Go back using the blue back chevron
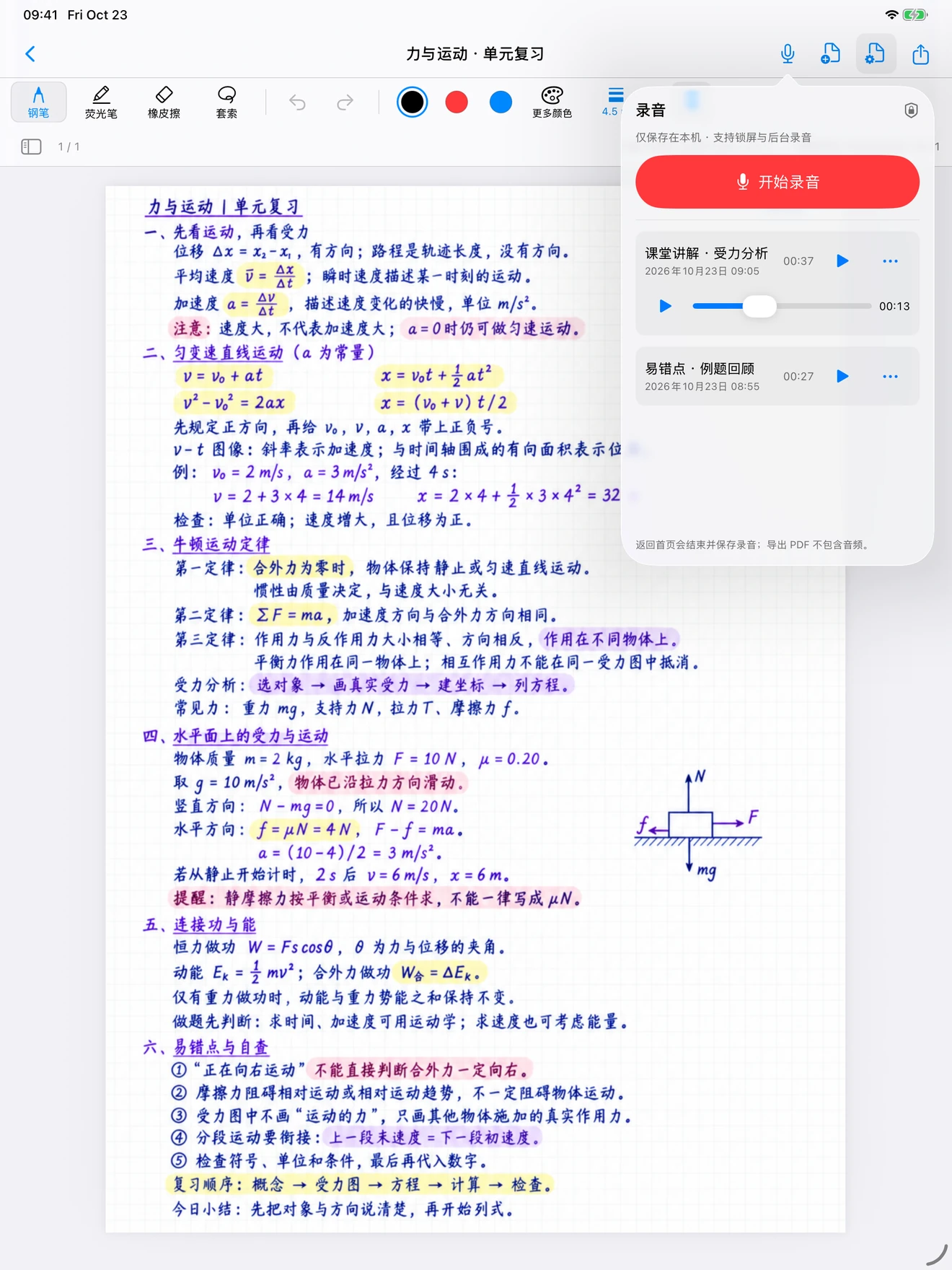The height and width of the screenshot is (1270, 952). [30, 54]
